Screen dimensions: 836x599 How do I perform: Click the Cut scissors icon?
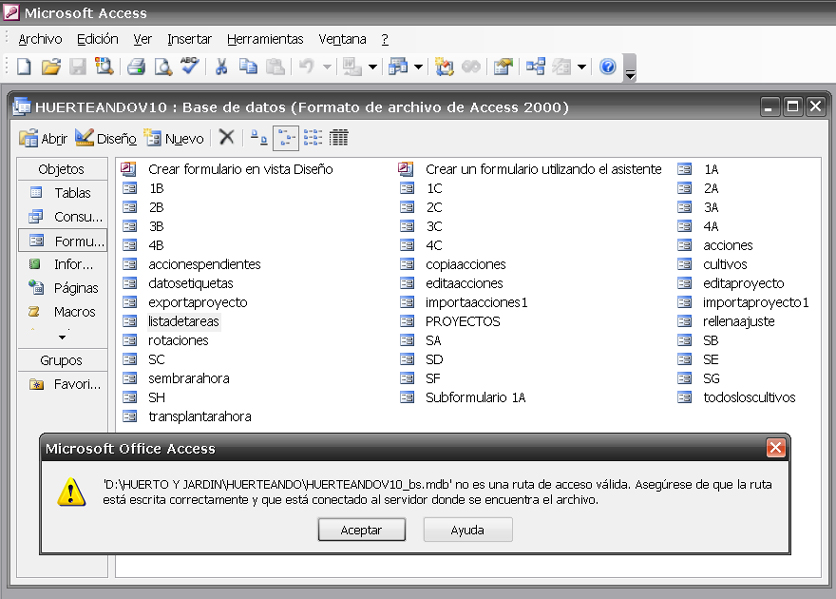point(221,67)
